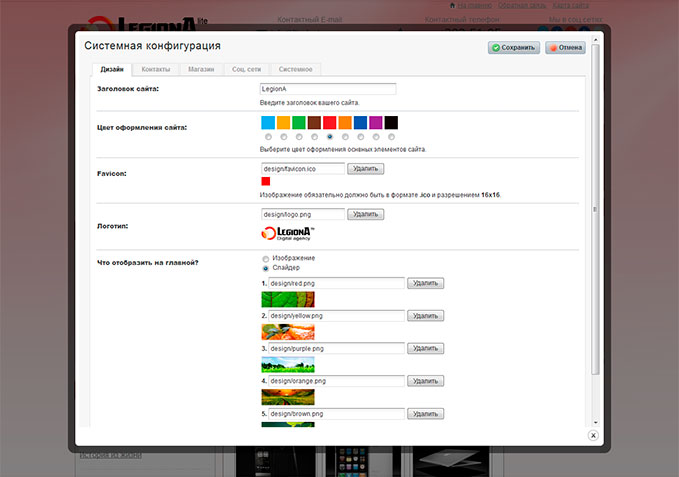
Task: Click the dialog scrollbar down arrow
Action: pyautogui.click(x=595, y=423)
